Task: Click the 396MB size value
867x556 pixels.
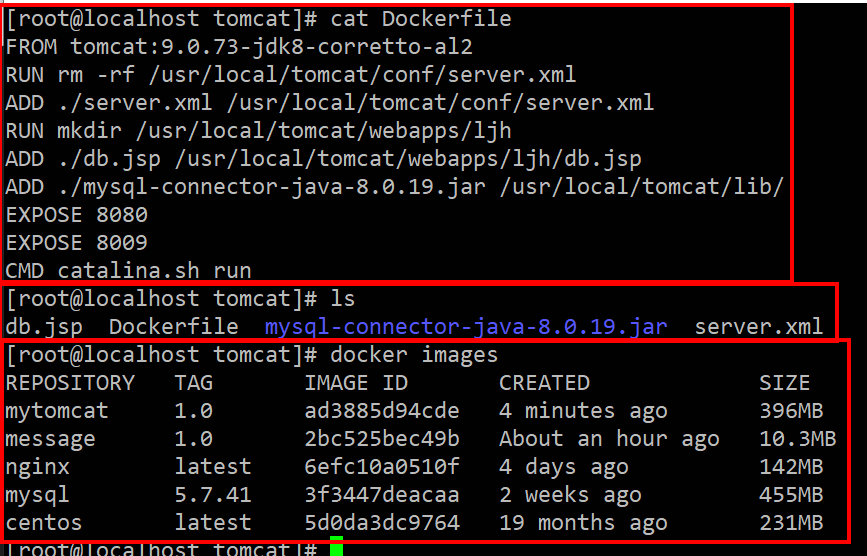Action: coord(791,411)
